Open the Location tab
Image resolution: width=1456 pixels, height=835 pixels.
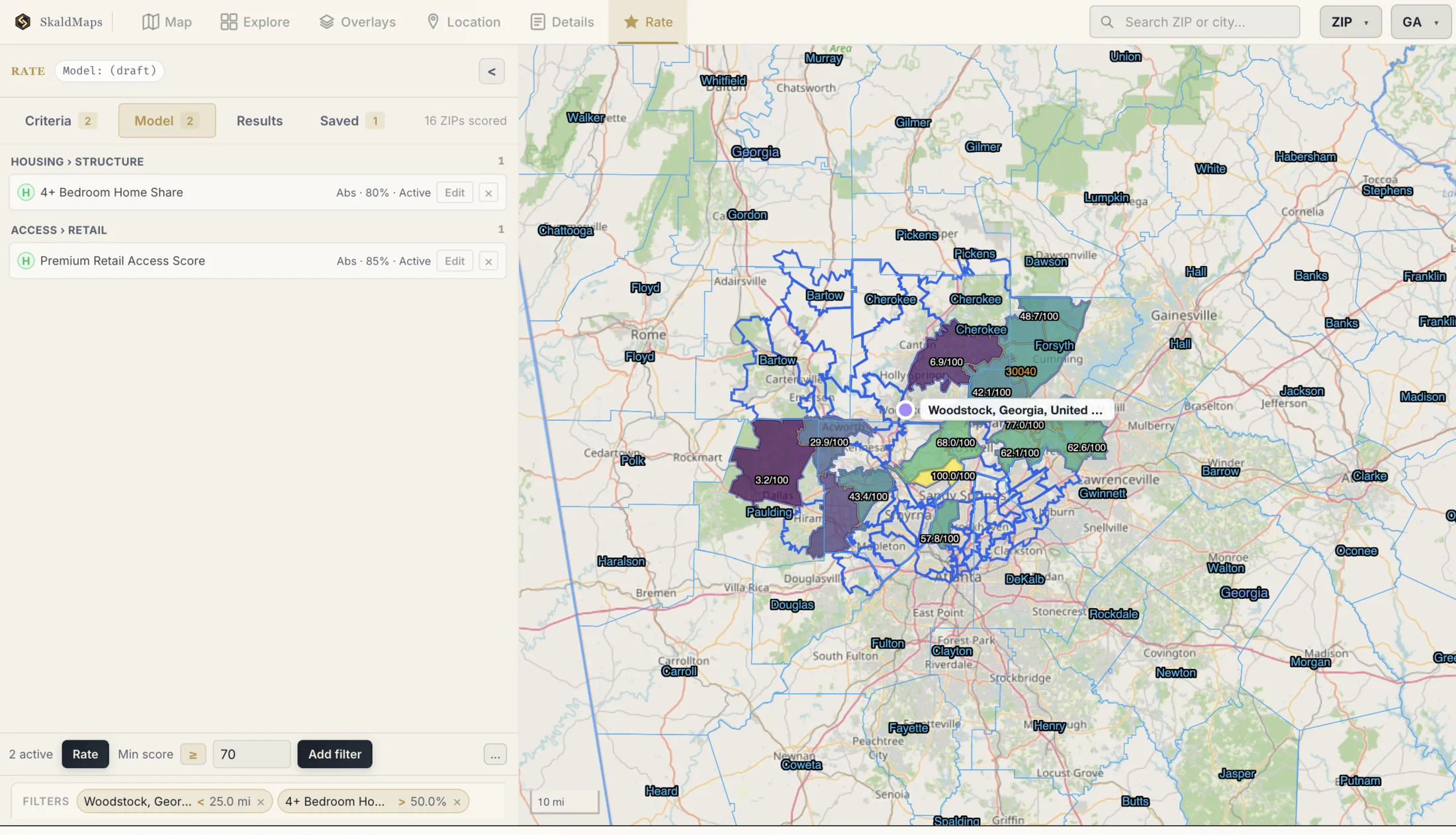pyautogui.click(x=463, y=22)
